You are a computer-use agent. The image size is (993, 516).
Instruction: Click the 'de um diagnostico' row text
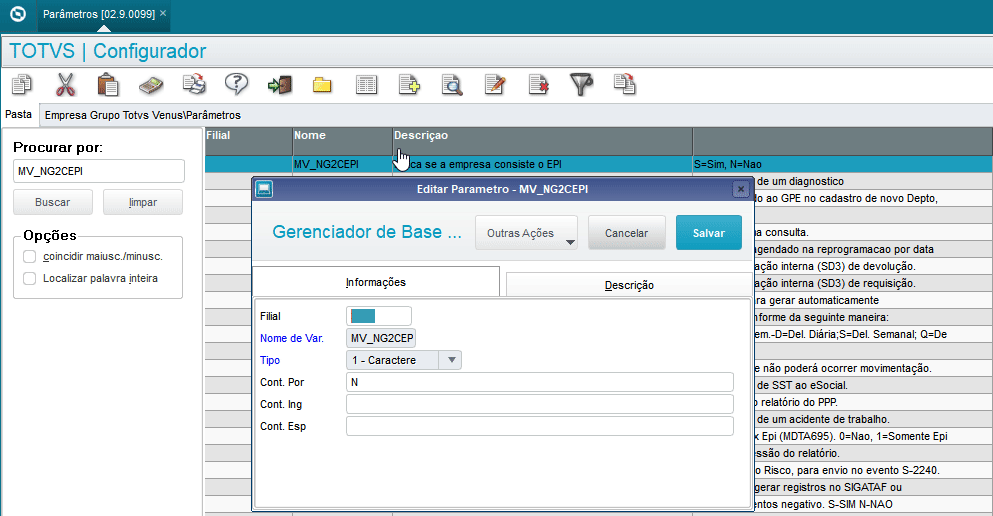(800, 181)
